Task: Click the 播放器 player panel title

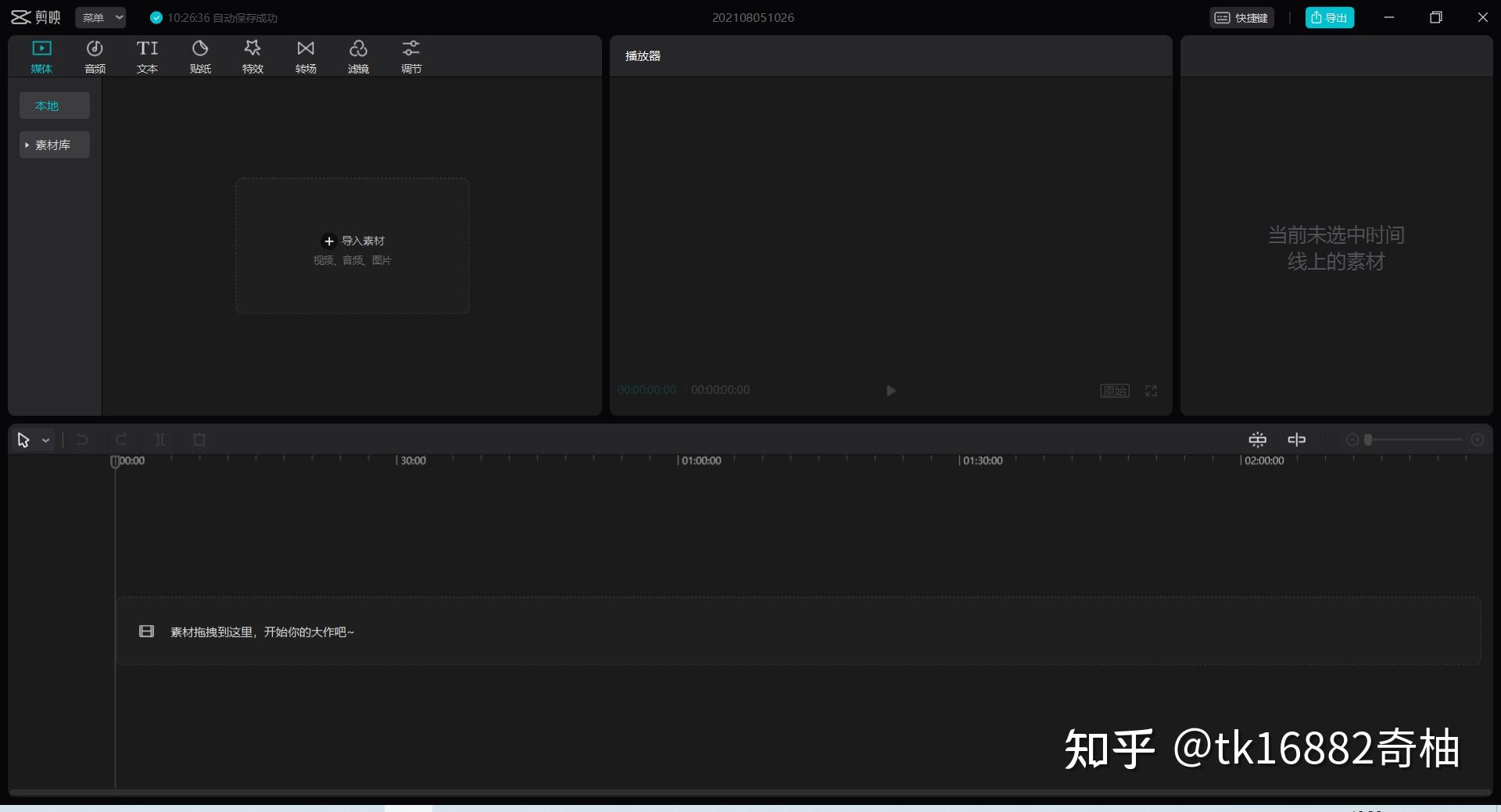Action: [x=643, y=55]
